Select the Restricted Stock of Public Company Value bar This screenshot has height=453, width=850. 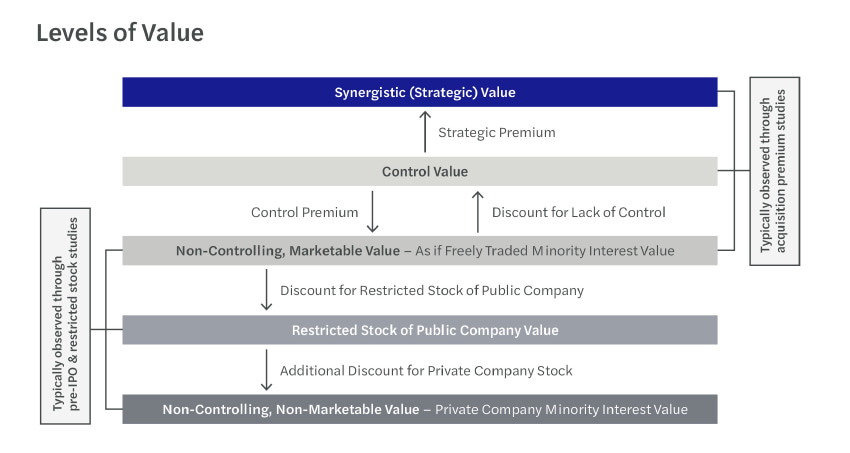click(420, 330)
